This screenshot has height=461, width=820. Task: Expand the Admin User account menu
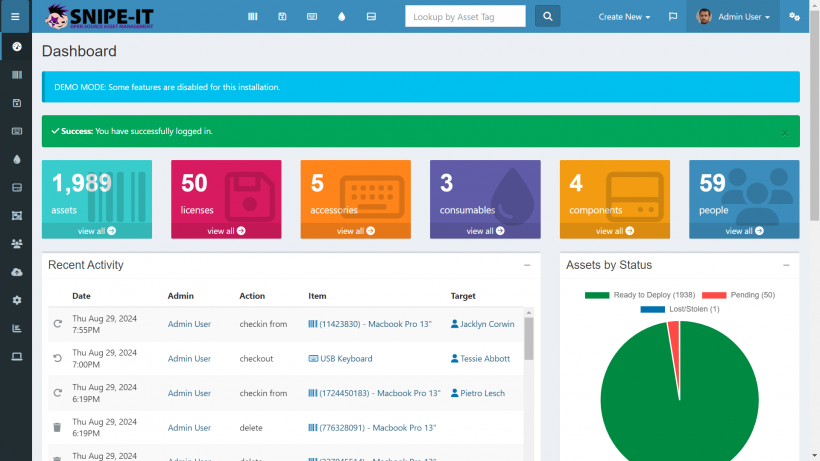pos(734,17)
